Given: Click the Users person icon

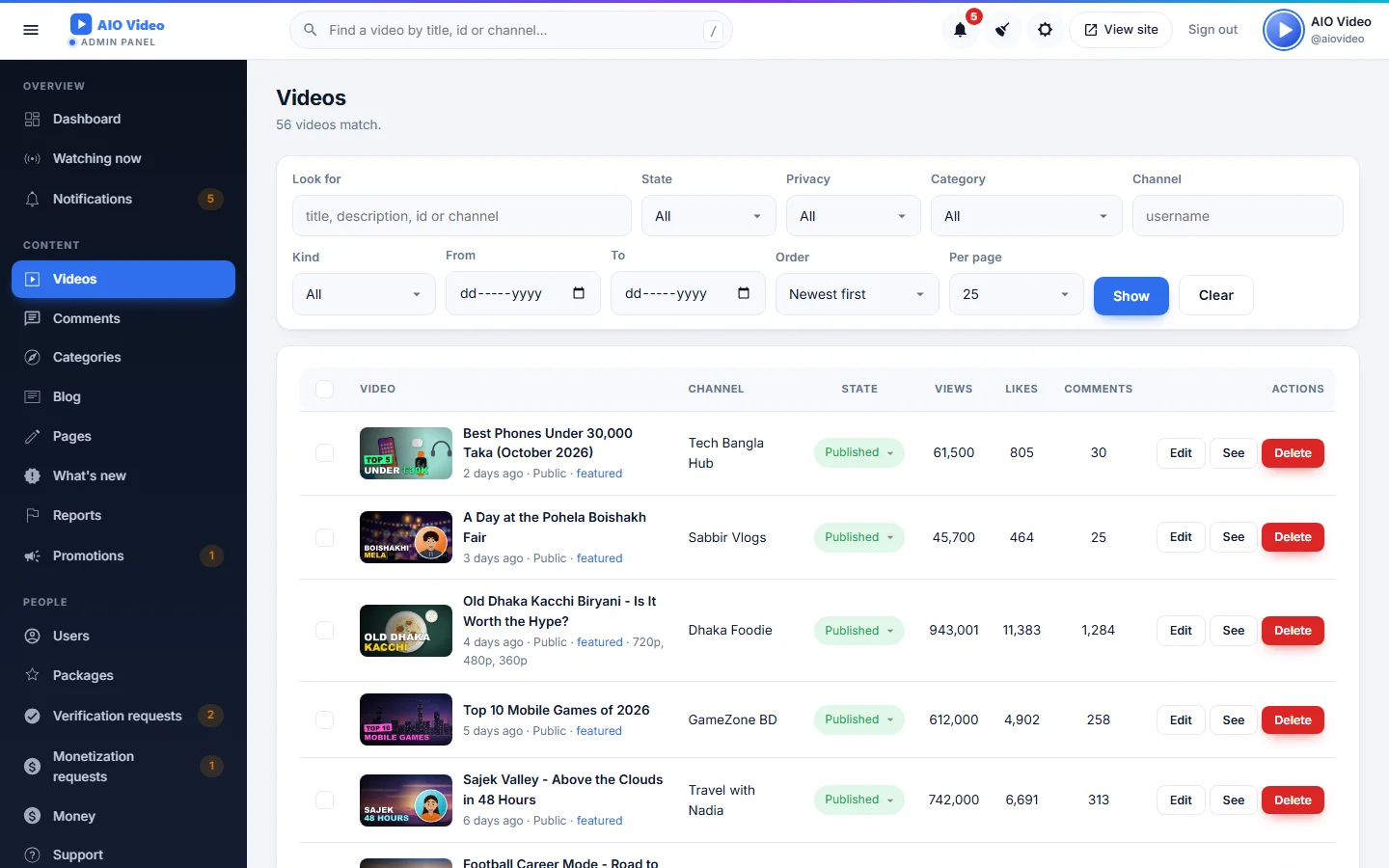Looking at the screenshot, I should (x=33, y=636).
